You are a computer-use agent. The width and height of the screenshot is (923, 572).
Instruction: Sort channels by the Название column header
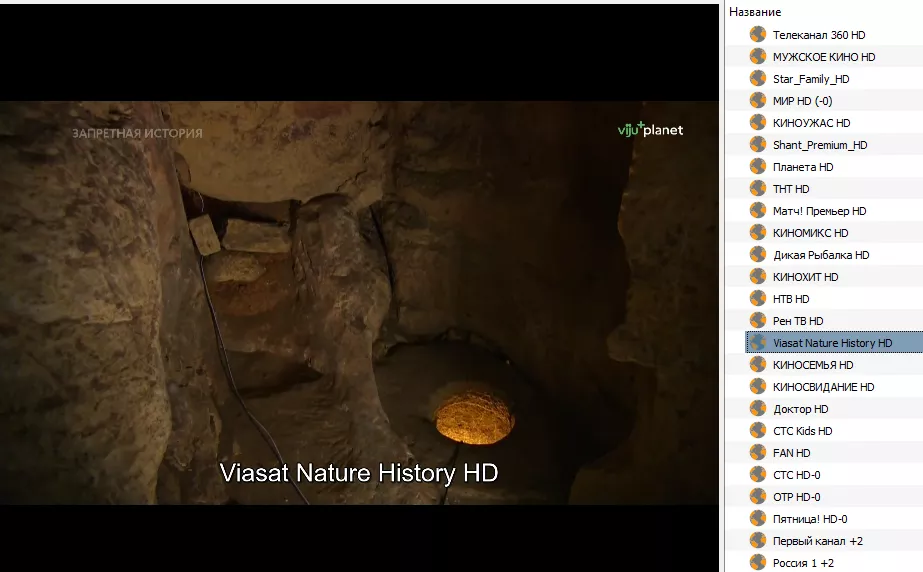755,12
